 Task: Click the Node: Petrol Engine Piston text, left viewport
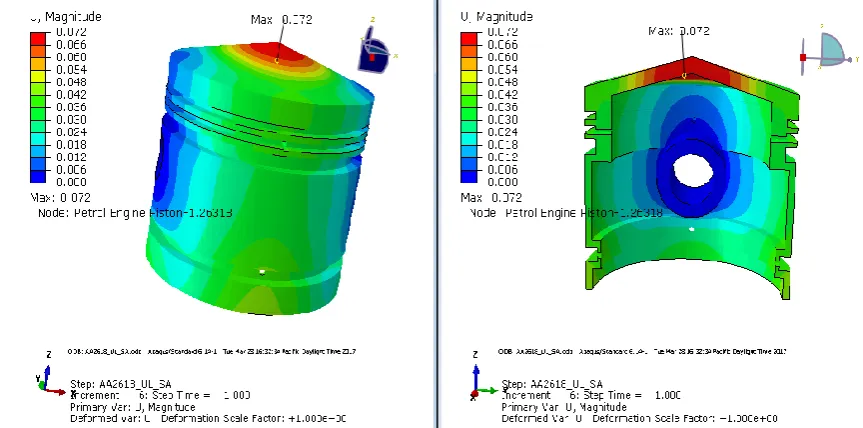point(135,212)
